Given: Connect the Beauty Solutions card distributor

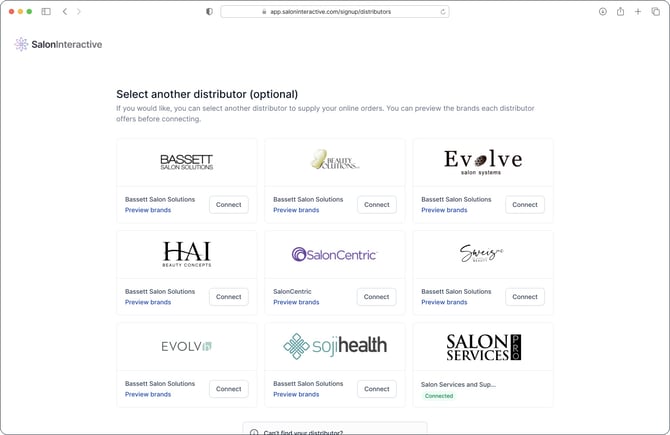Looking at the screenshot, I should [x=377, y=205].
